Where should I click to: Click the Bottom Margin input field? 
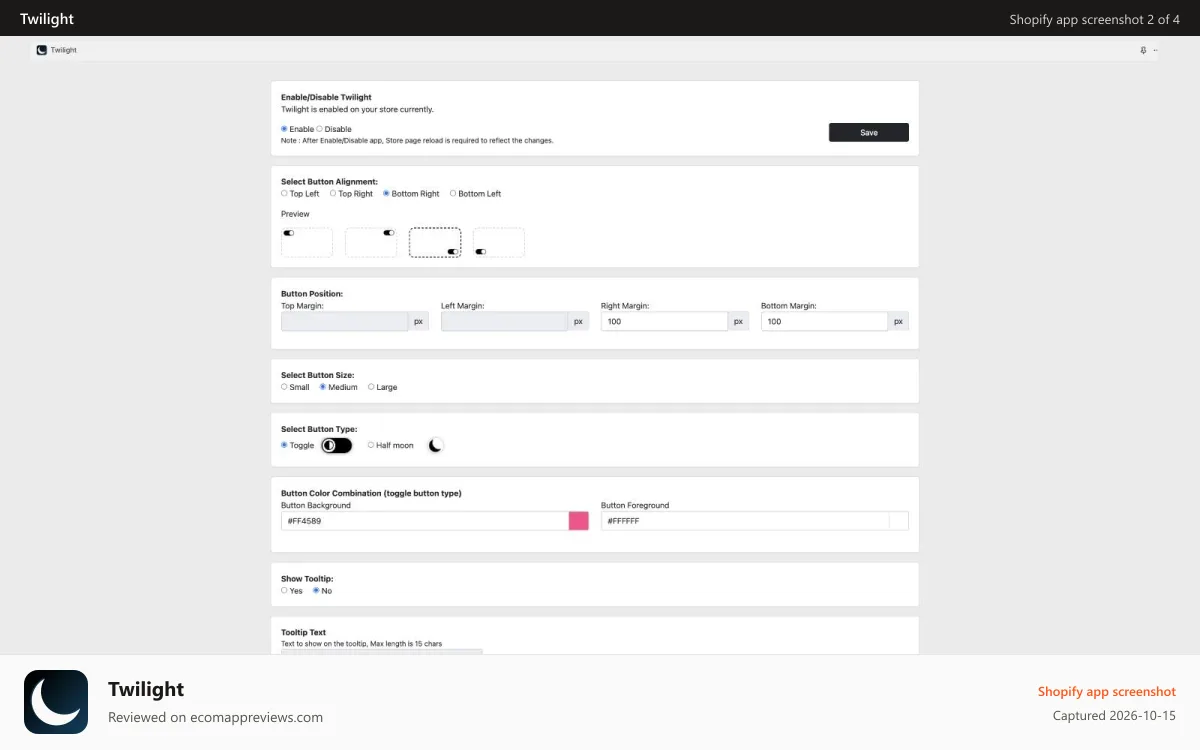click(x=824, y=321)
